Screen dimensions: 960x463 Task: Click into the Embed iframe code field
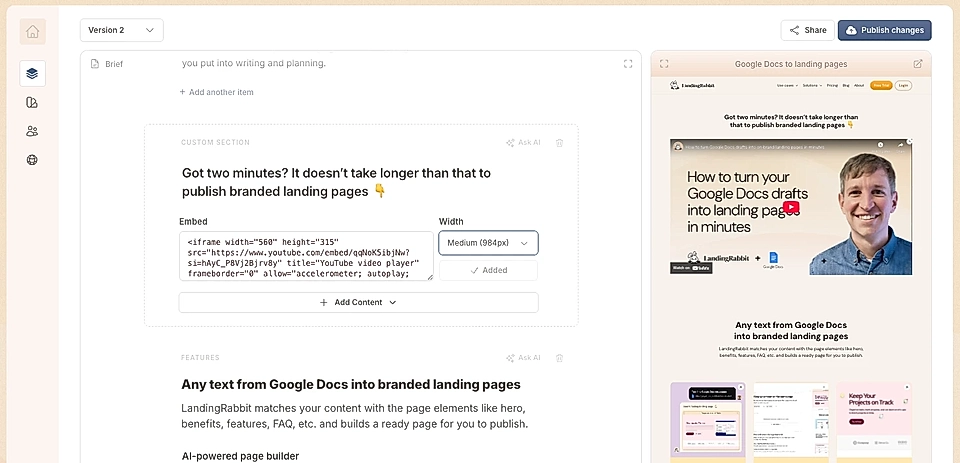point(305,256)
